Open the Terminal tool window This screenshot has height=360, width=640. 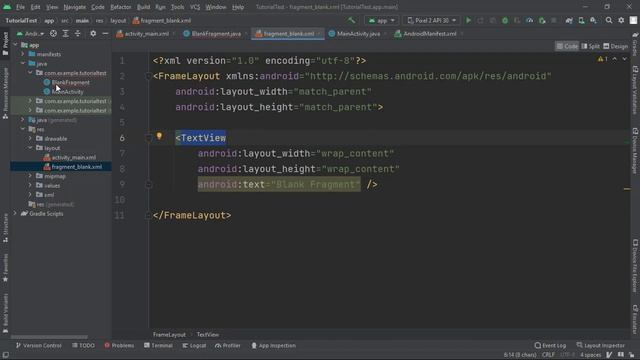tap(158, 345)
